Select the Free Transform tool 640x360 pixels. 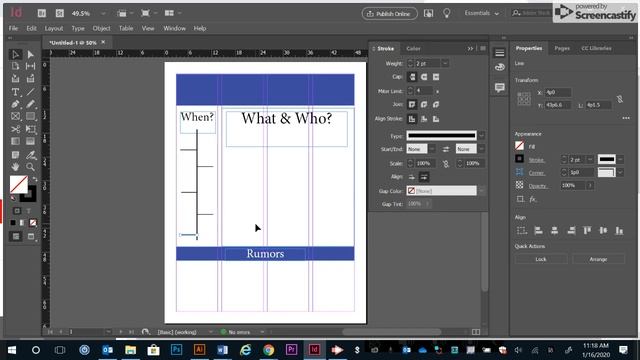[x=30, y=129]
